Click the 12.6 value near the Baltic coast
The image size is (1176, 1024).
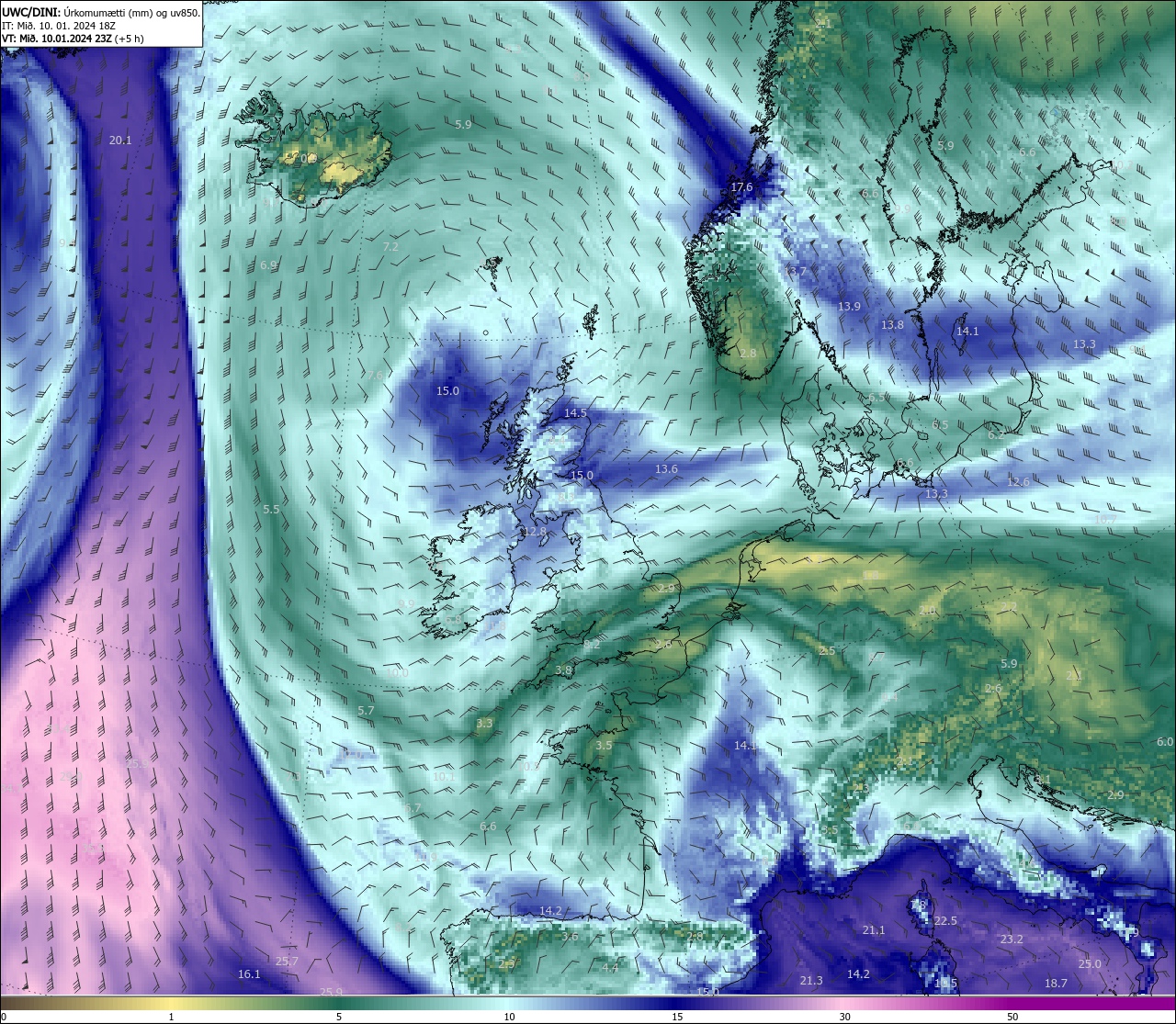[x=1018, y=482]
